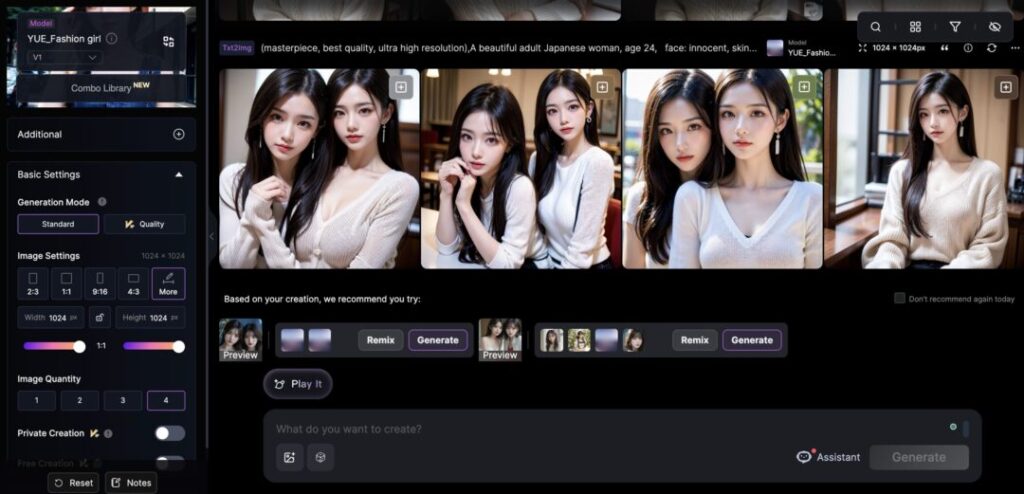
Task: Check the 'Don't recommend again today' box
Action: [900, 298]
